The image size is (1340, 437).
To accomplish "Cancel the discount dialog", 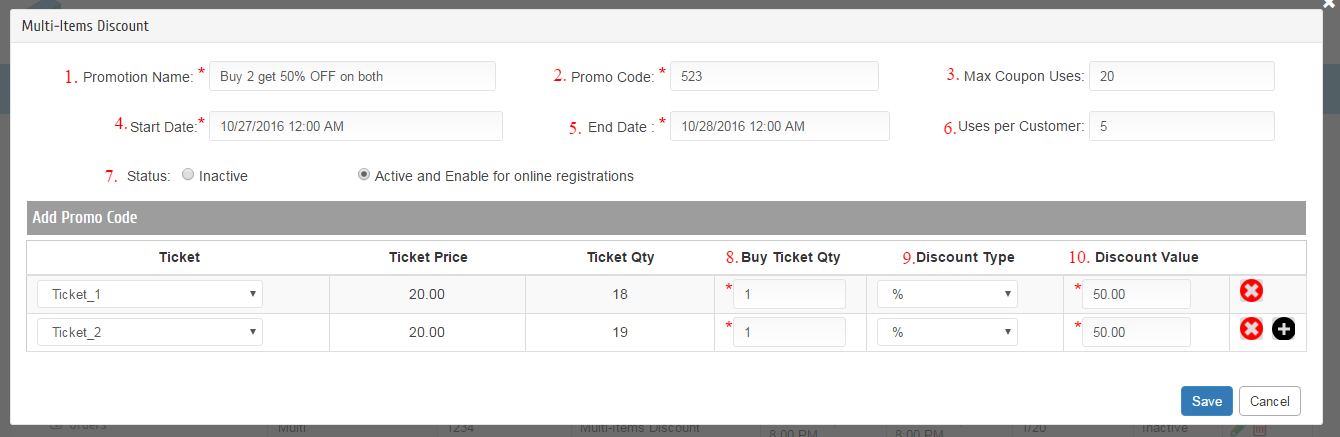I will tap(1270, 401).
